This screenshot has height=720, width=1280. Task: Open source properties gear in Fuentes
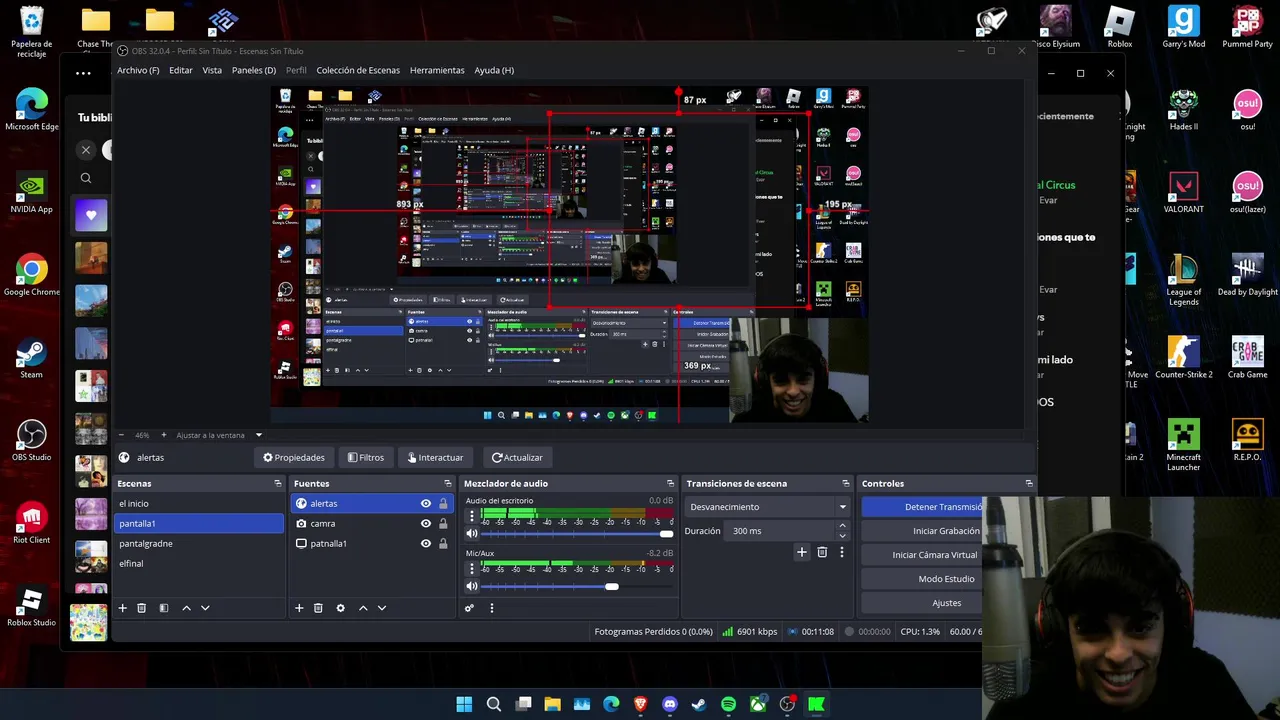[x=341, y=608]
